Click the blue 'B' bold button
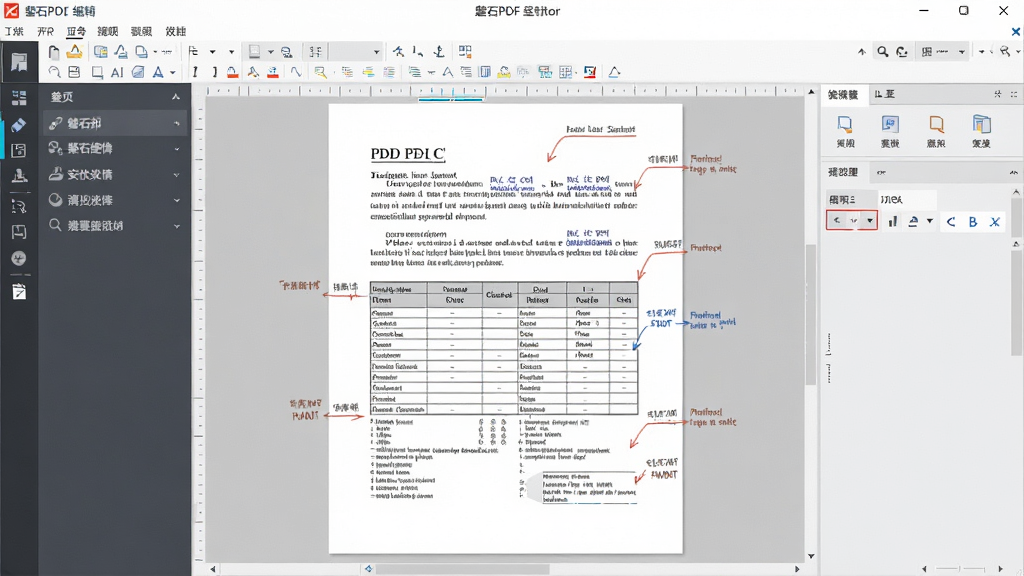Viewport: 1024px width, 576px height. tap(973, 222)
